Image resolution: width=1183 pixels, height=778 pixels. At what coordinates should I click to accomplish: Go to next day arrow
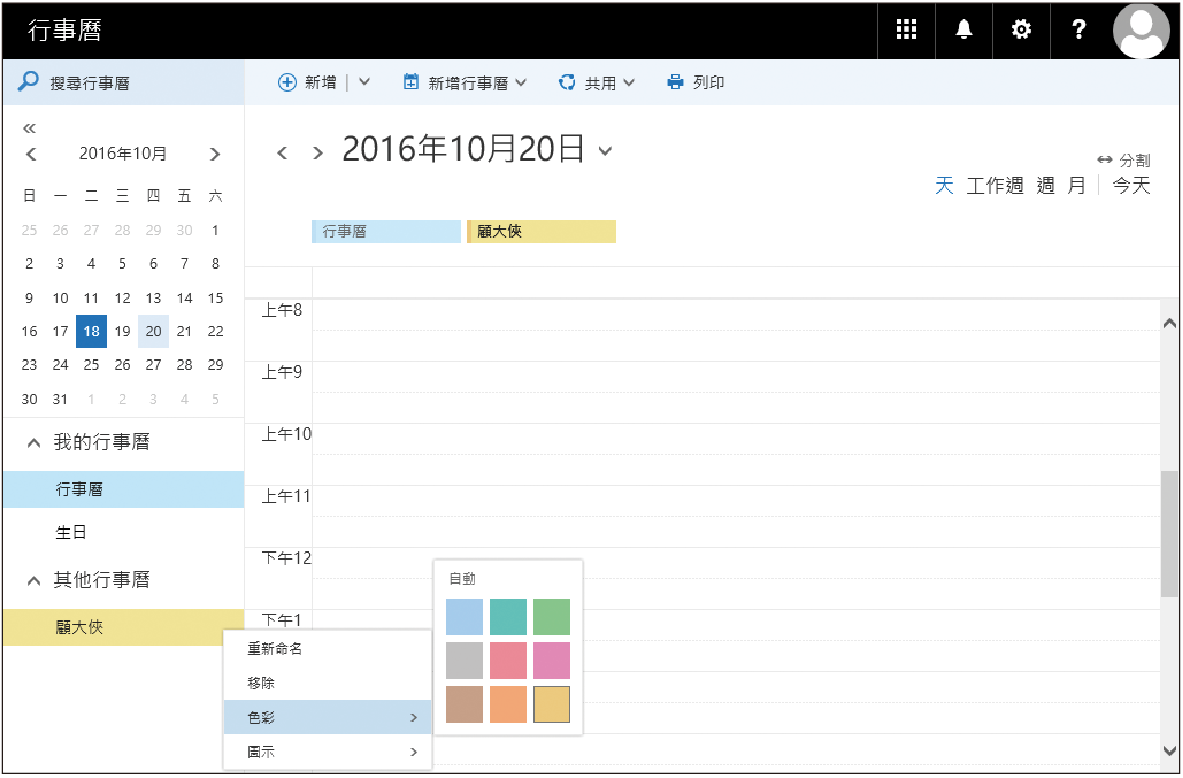click(318, 153)
